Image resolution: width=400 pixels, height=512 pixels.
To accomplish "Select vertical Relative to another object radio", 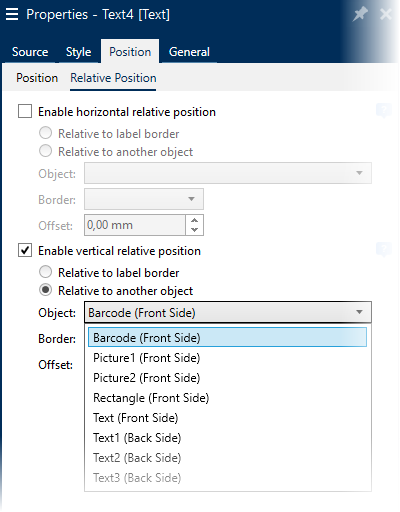I will click(46, 290).
